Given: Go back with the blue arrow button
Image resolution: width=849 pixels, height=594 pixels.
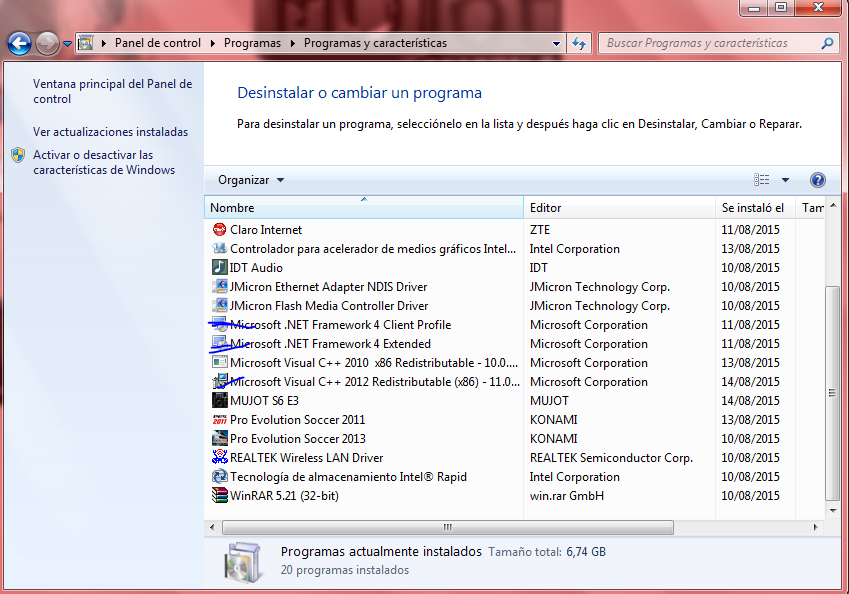Looking at the screenshot, I should [19, 44].
